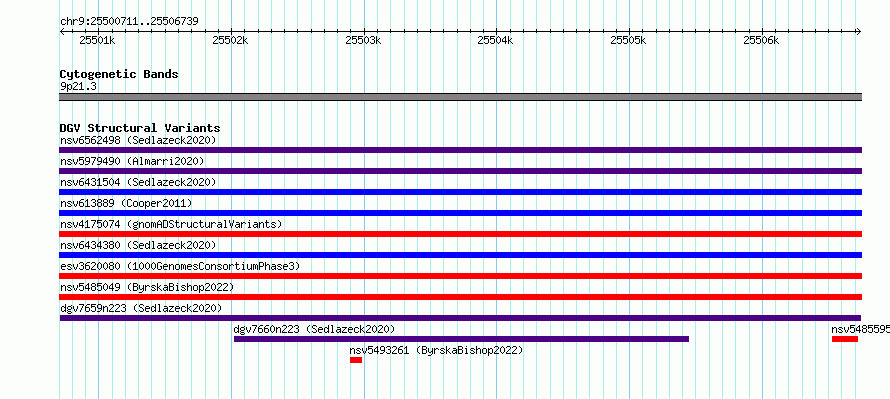Click the purple bar under nsv6562498
890x399 pixels.
coord(460,150)
